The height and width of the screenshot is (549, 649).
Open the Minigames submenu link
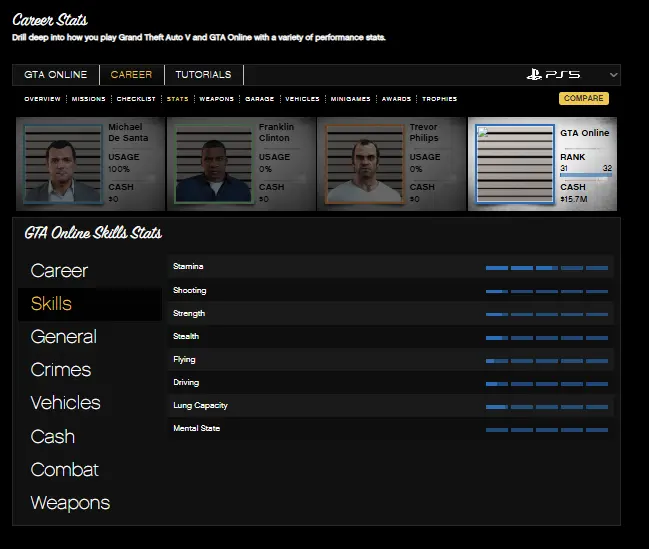(x=351, y=99)
